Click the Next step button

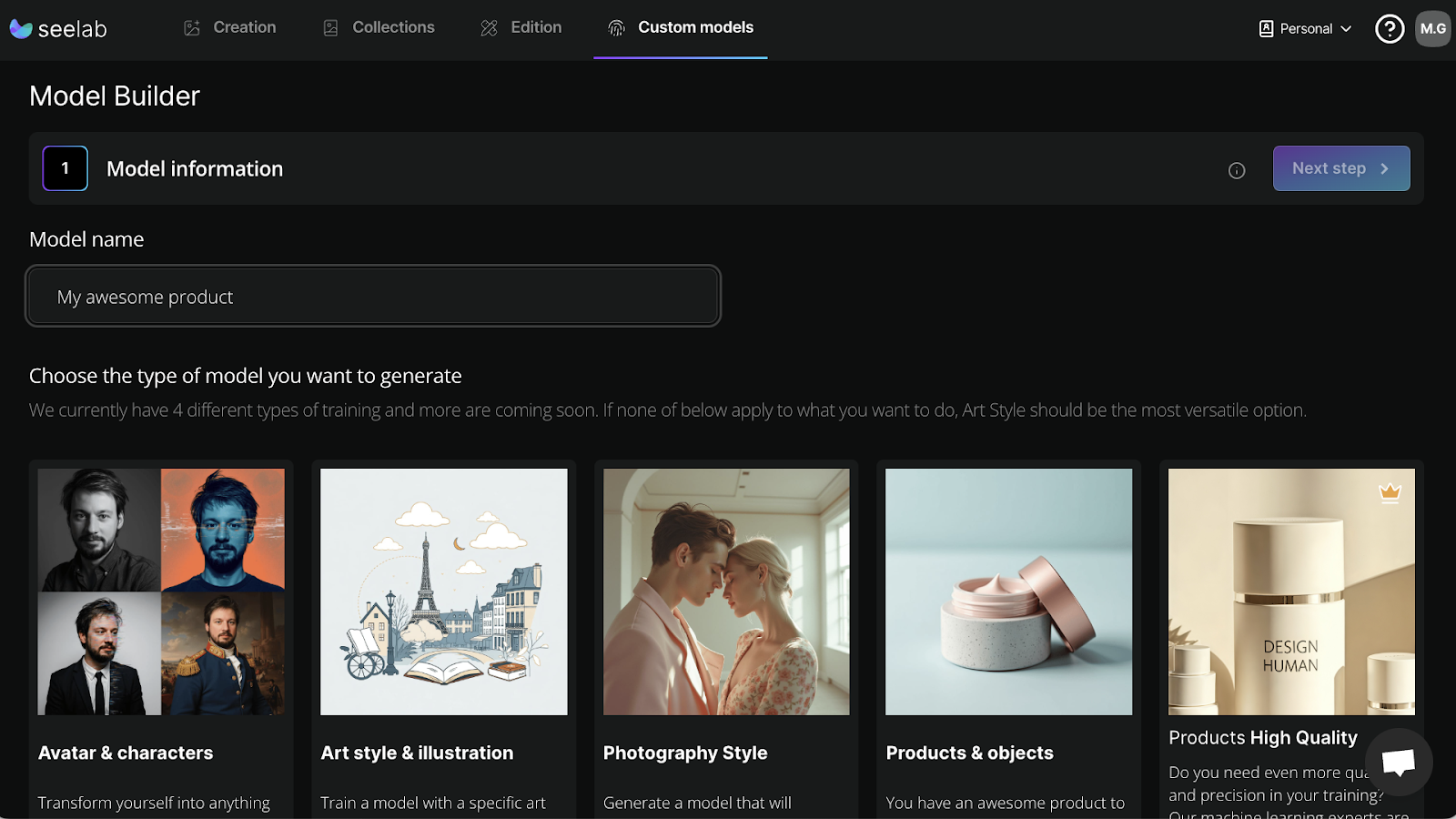click(x=1340, y=168)
